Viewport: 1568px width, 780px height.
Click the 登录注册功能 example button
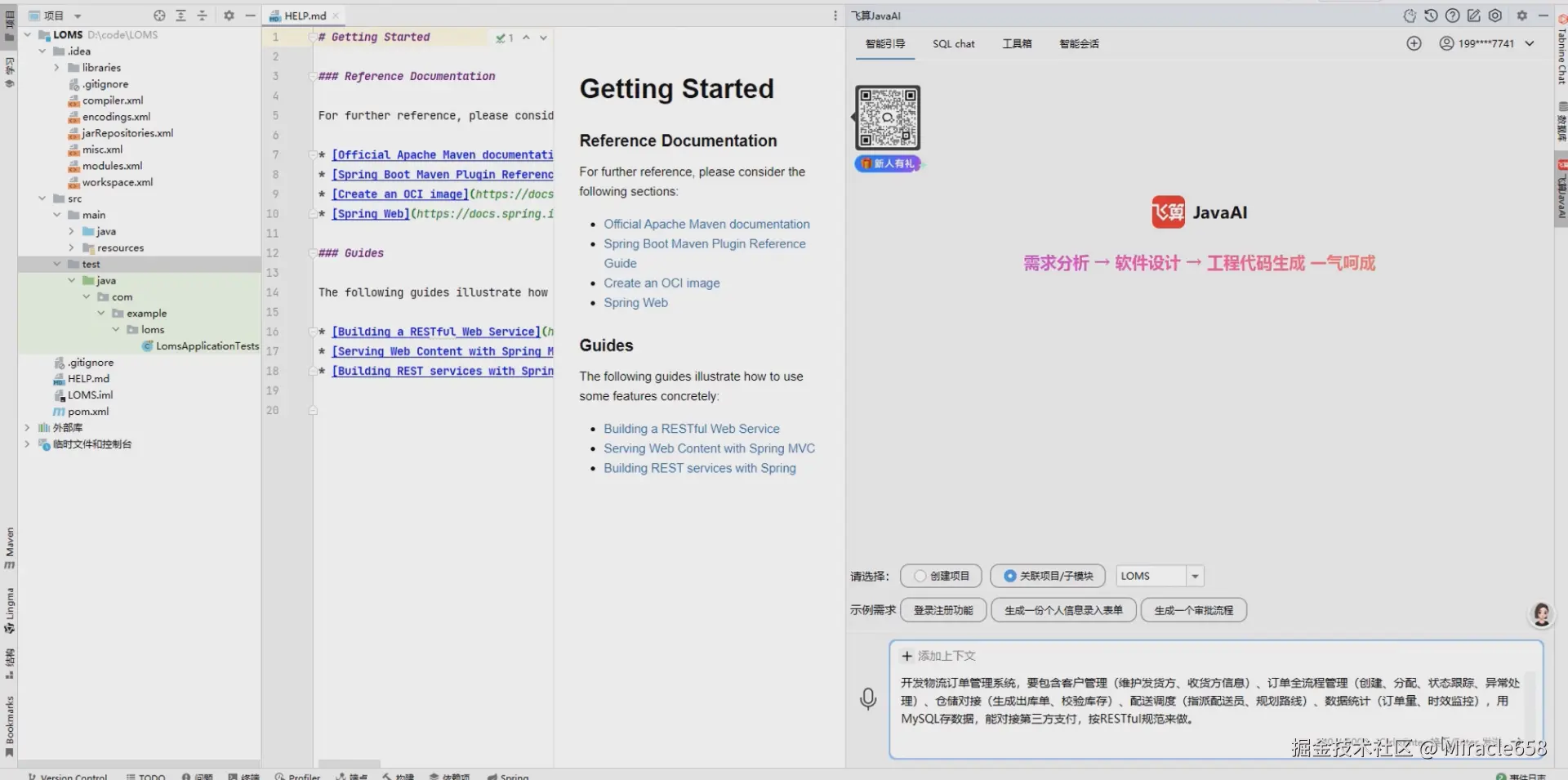tap(943, 610)
